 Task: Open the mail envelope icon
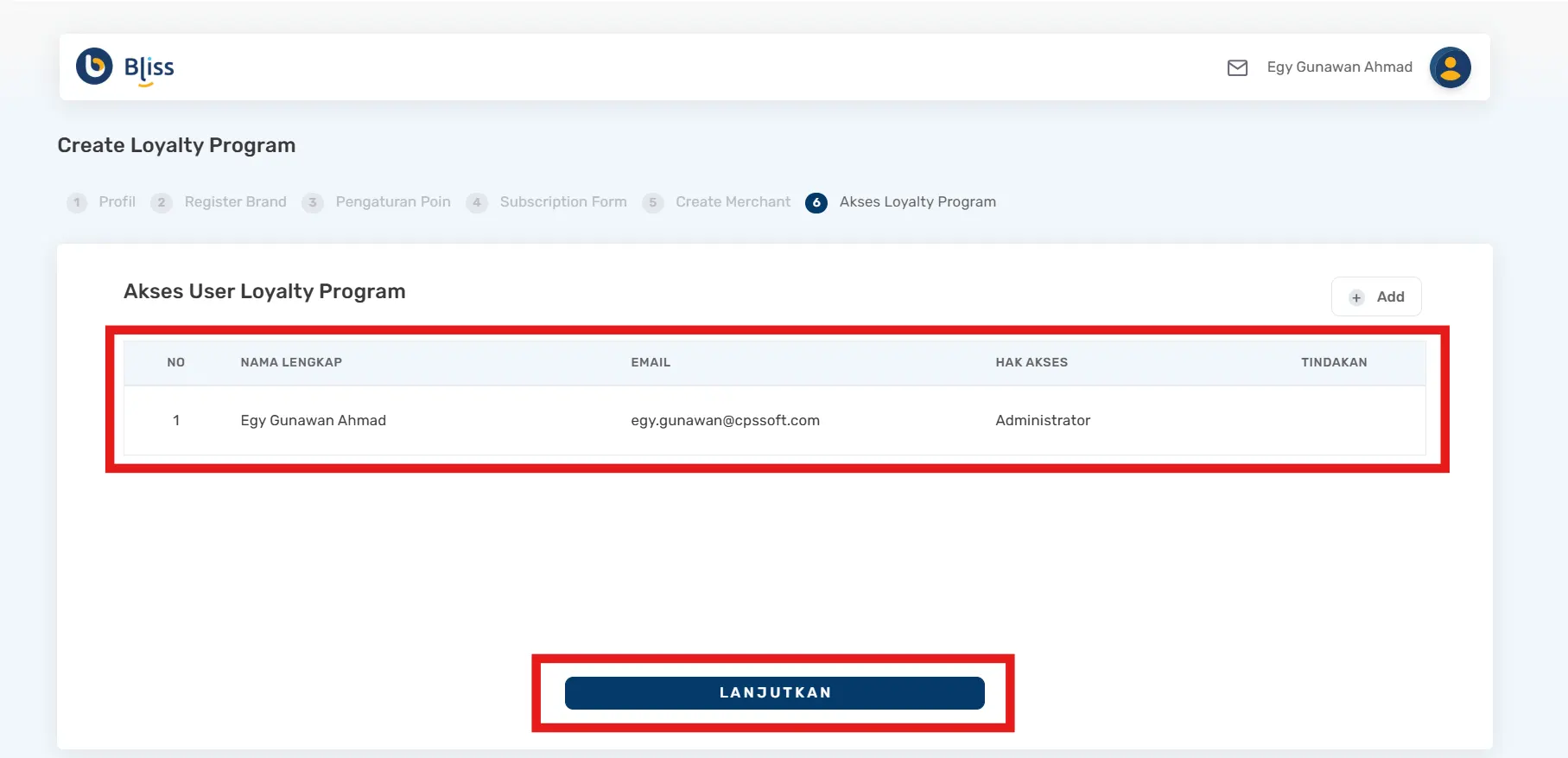click(x=1237, y=67)
